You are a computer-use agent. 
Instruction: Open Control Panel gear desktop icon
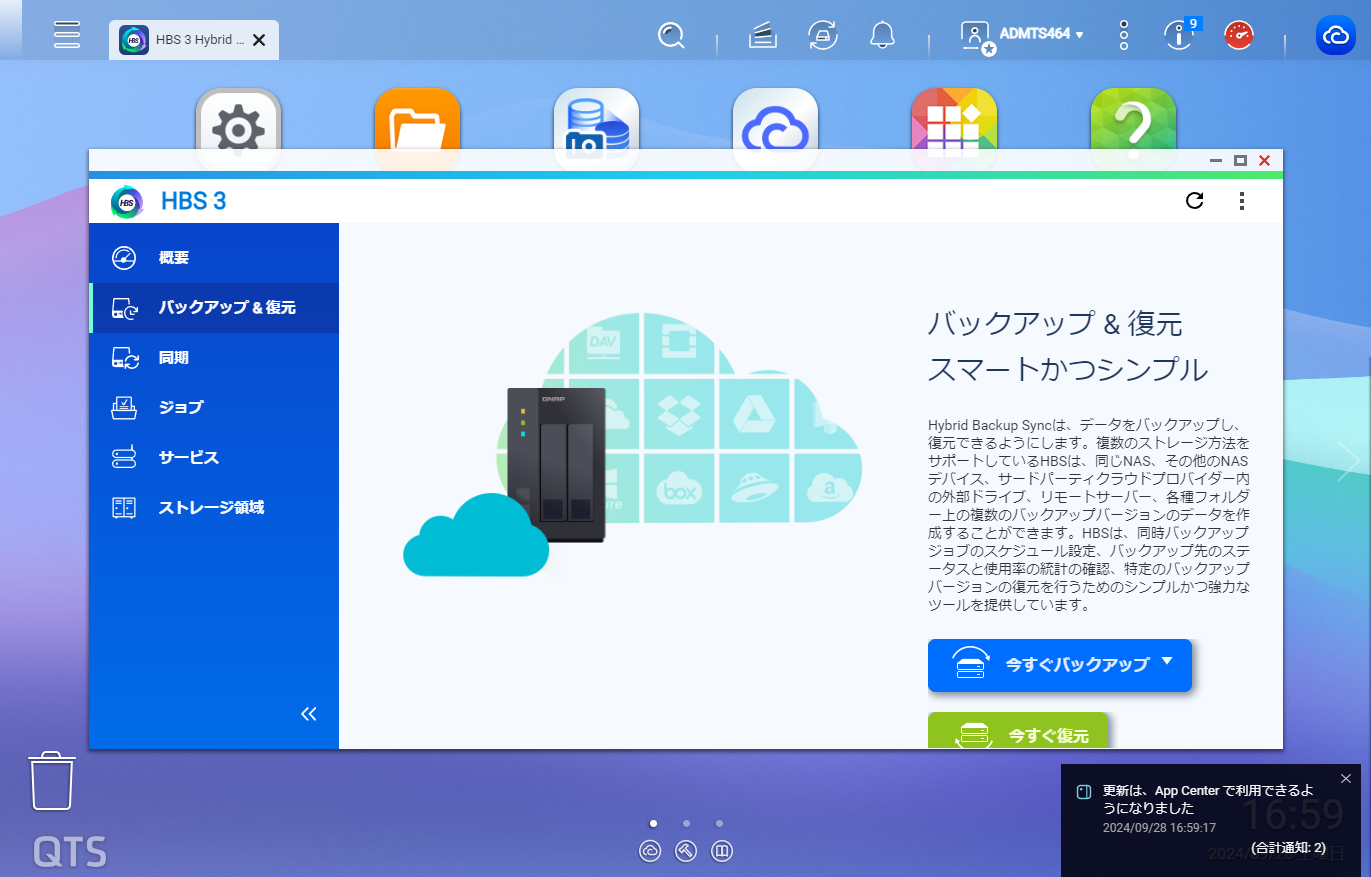(238, 120)
